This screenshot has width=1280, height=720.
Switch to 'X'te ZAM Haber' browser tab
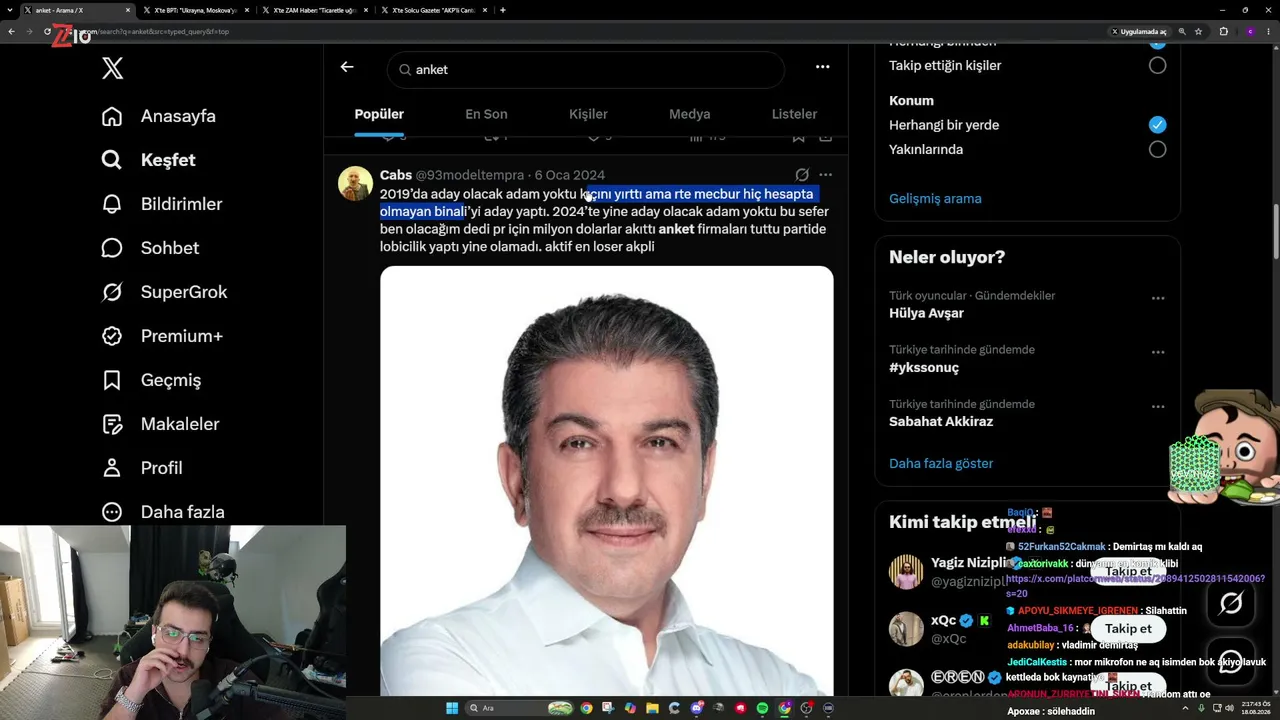click(x=315, y=10)
